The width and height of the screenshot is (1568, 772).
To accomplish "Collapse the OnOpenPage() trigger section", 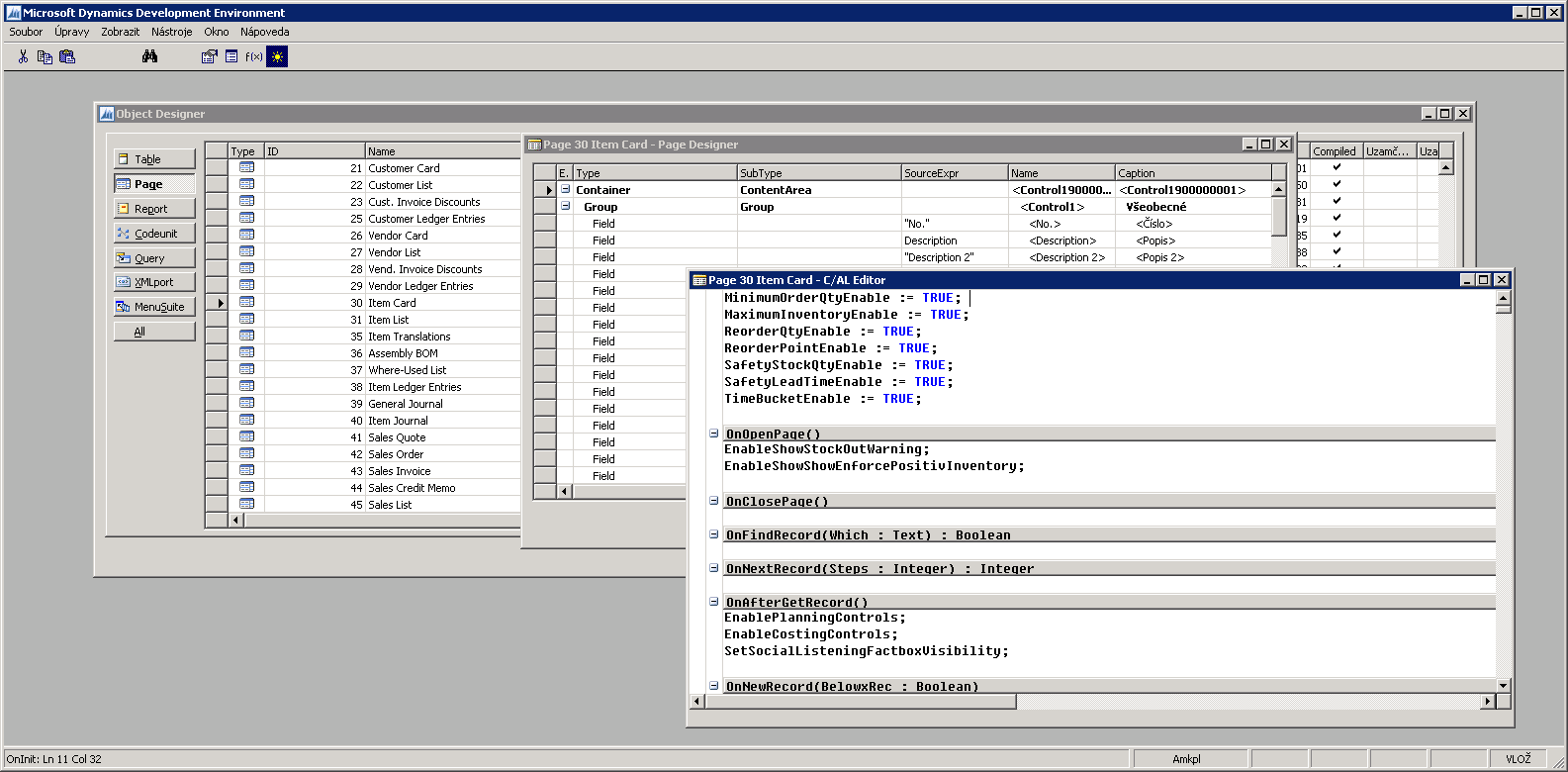I will click(713, 434).
